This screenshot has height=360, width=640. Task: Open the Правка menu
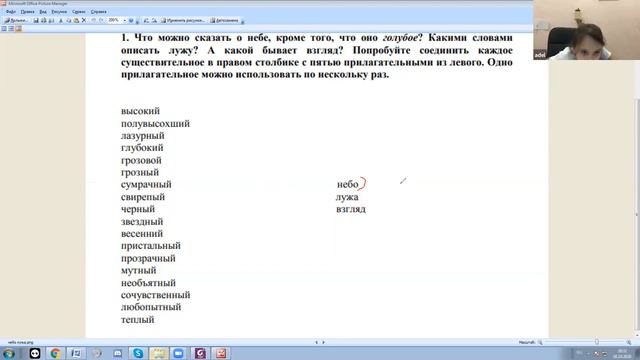point(28,12)
